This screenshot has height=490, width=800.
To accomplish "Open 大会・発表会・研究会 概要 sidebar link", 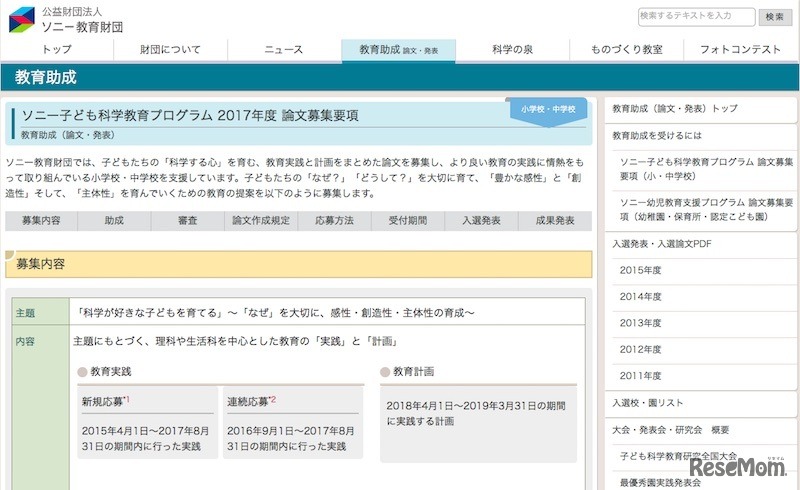I will pos(670,430).
